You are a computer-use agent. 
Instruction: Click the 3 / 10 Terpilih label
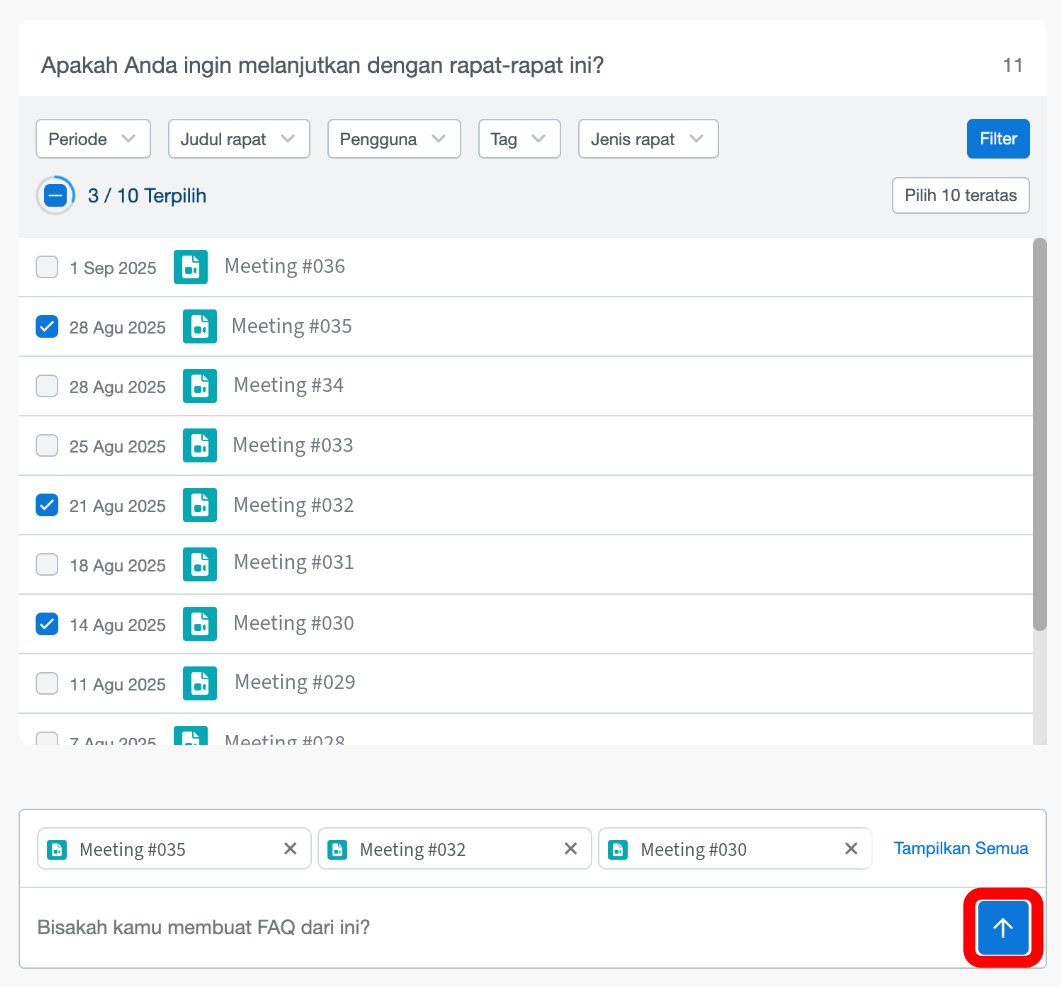147,196
